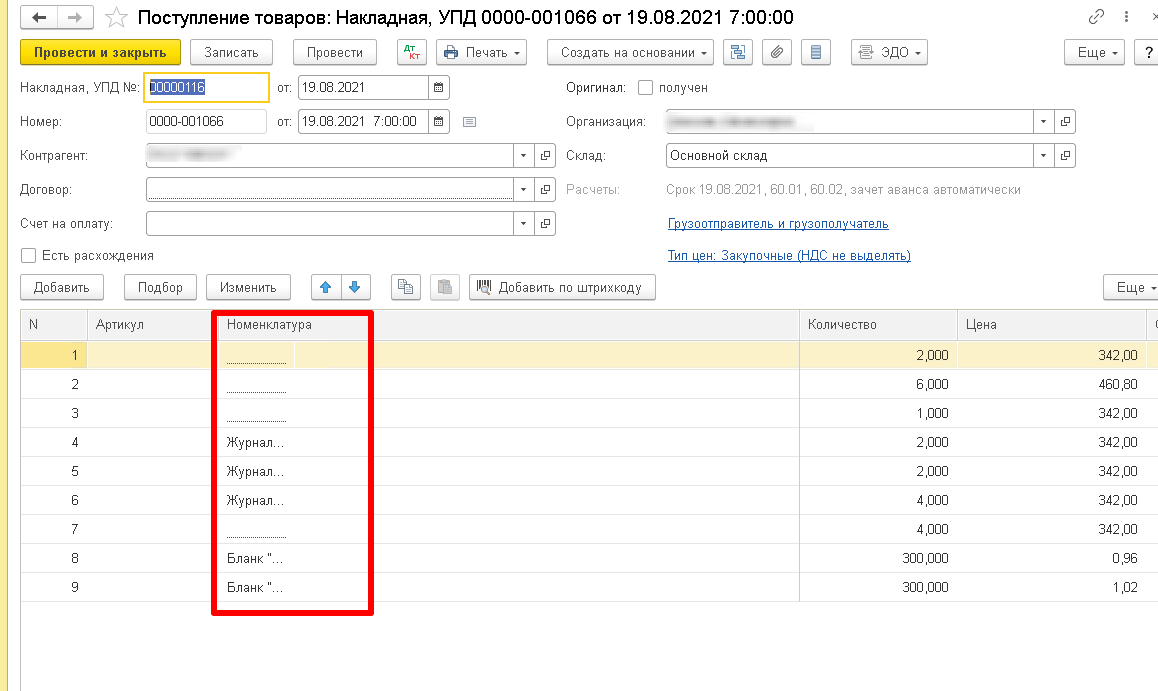Click the get link chain icon

pyautogui.click(x=1097, y=16)
